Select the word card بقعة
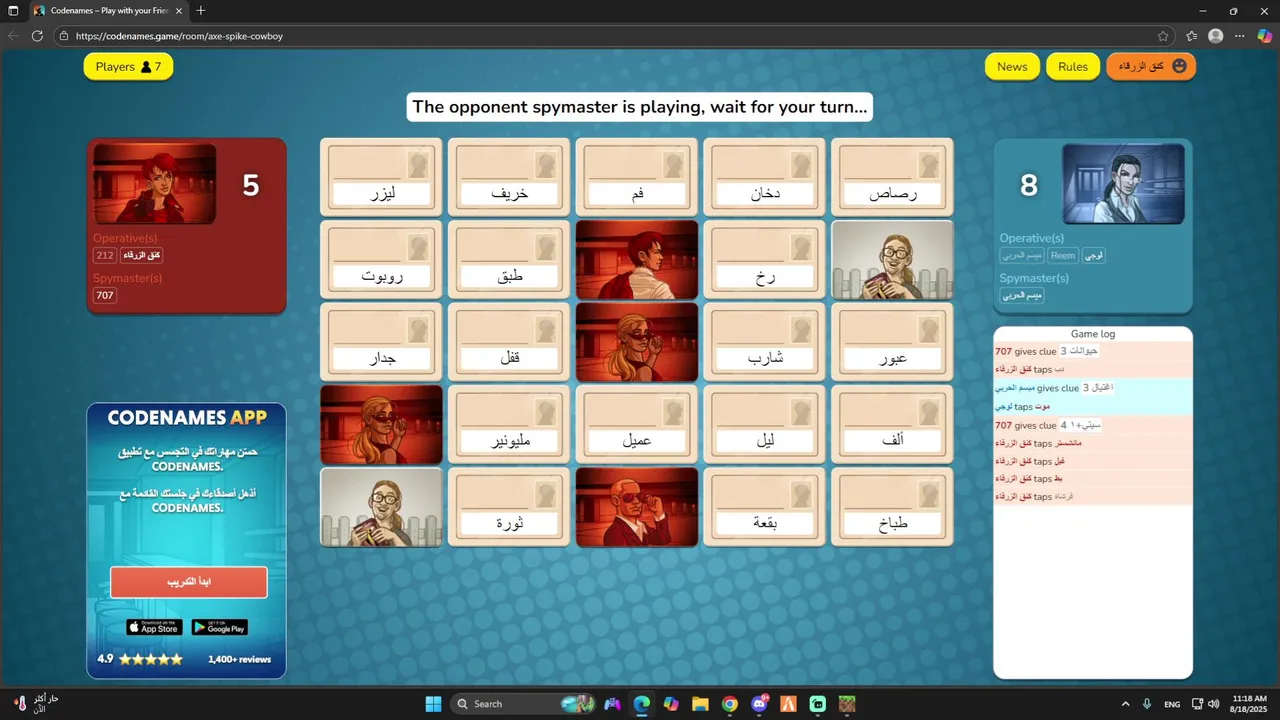Screen dimensions: 1280x720 point(764,507)
